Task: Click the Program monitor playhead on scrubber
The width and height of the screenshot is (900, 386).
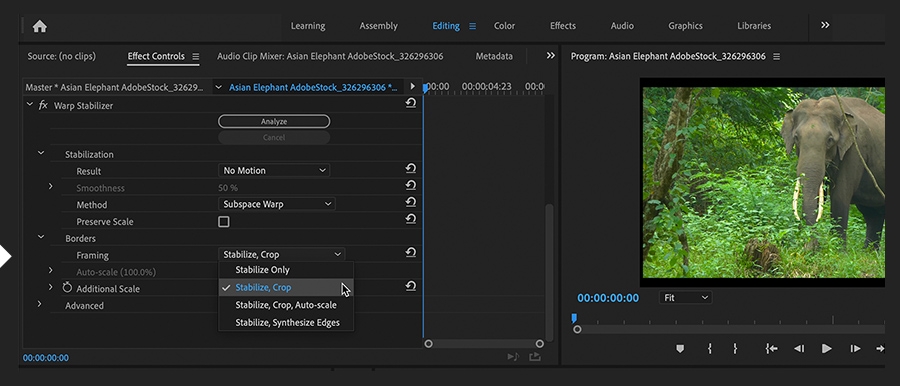Action: tap(573, 319)
